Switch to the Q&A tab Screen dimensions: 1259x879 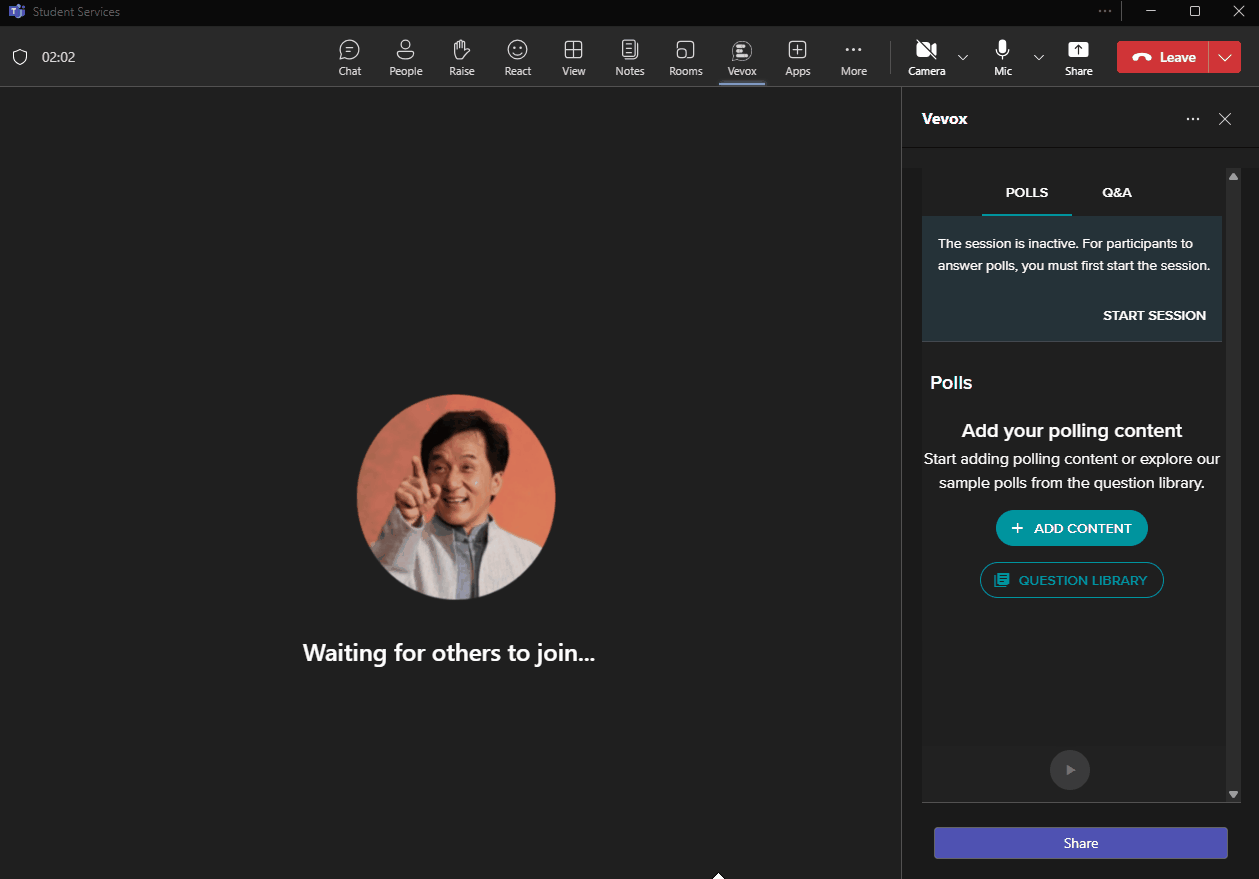pyautogui.click(x=1117, y=192)
